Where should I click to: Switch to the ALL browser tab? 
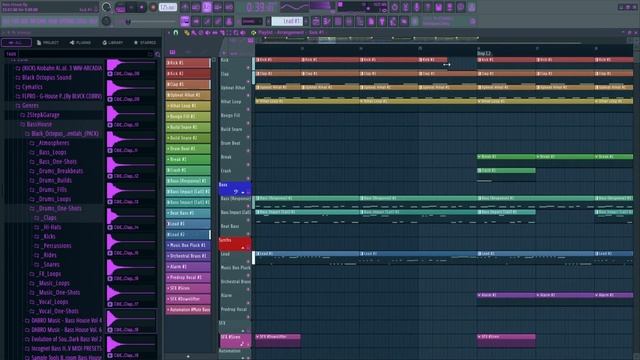[x=16, y=42]
